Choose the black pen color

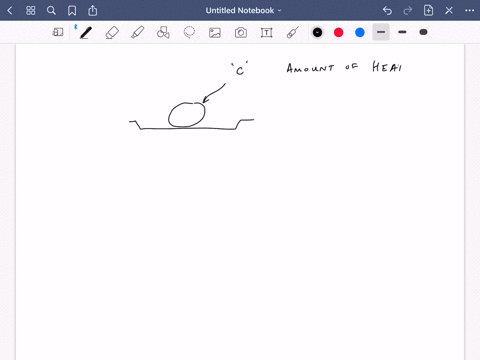317,32
